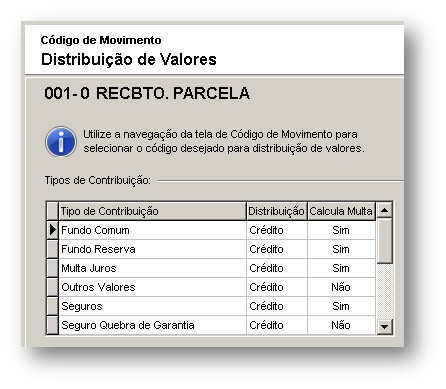Click the current-row arrow beside Fundo Comum

[x=52, y=230]
